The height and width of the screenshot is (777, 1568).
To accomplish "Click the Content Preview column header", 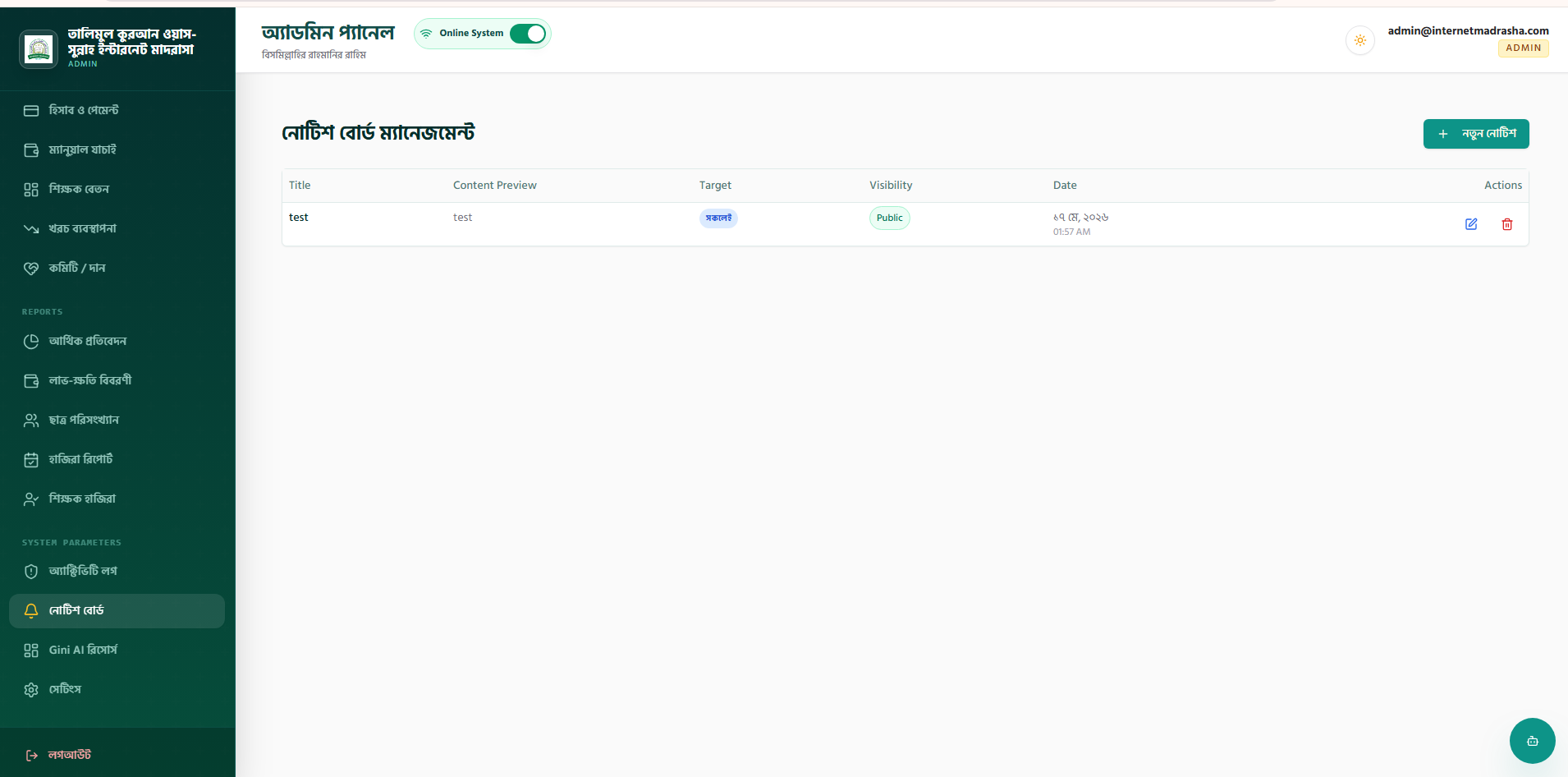I will [495, 186].
